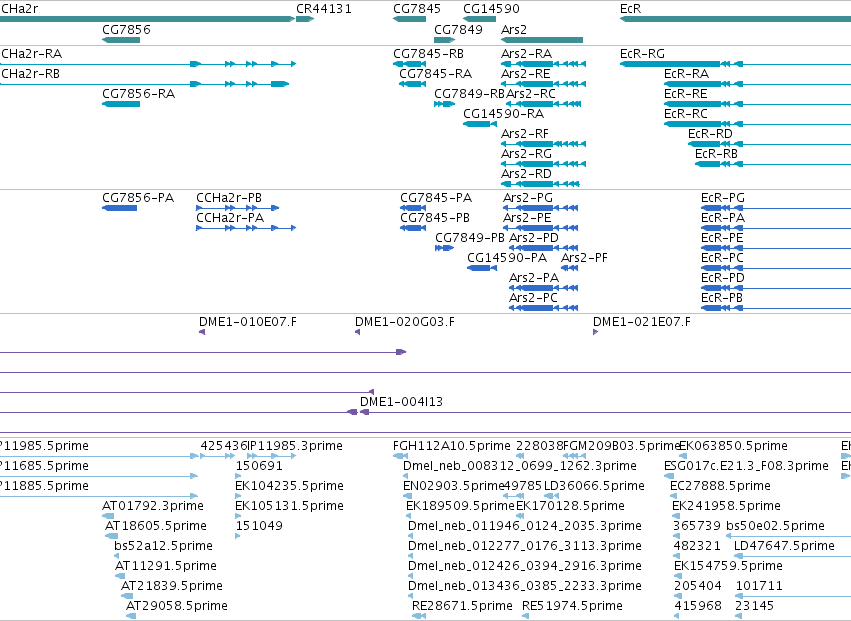
Task: Click the EcR gene label in top track
Action: 630,9
